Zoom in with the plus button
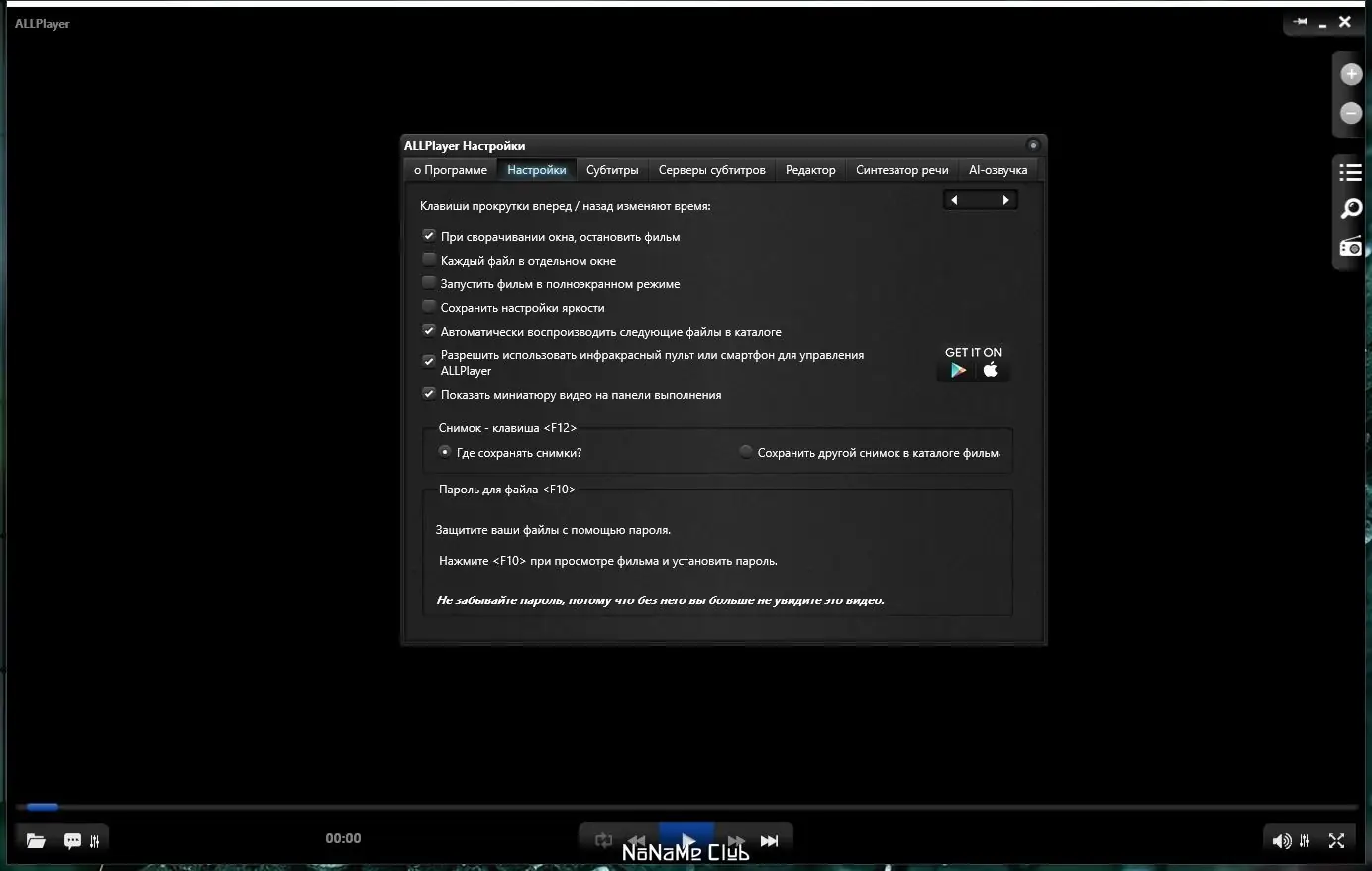 (x=1351, y=74)
